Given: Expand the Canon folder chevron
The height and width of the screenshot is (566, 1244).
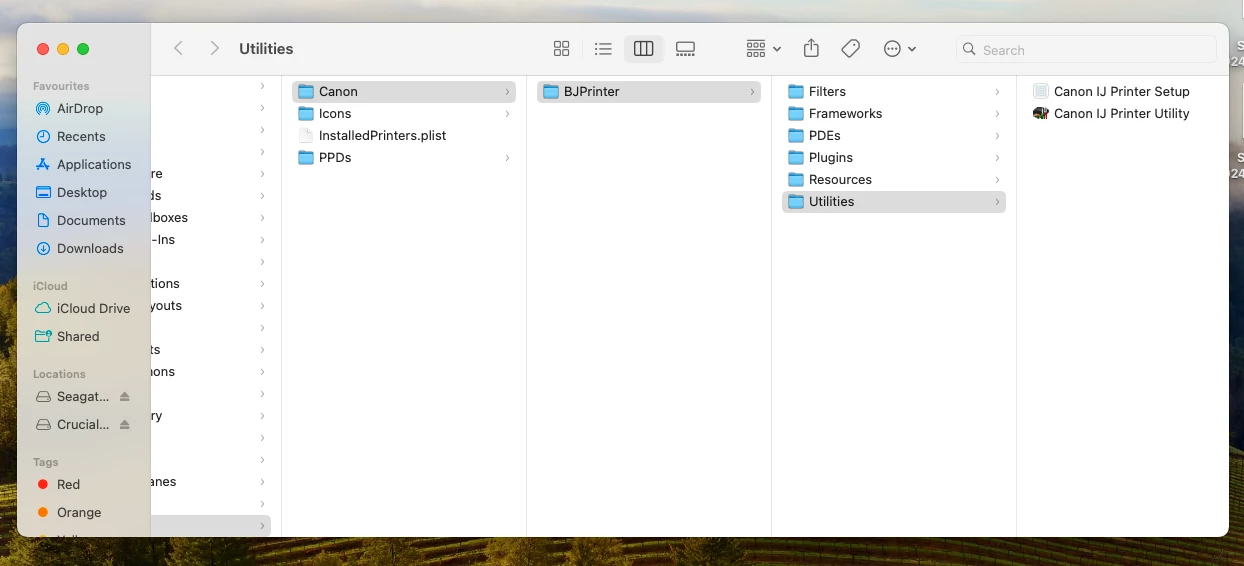Looking at the screenshot, I should [x=507, y=92].
